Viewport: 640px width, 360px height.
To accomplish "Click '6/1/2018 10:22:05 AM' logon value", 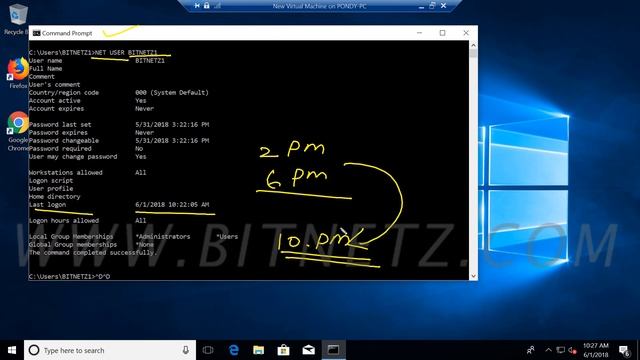I will click(x=172, y=204).
